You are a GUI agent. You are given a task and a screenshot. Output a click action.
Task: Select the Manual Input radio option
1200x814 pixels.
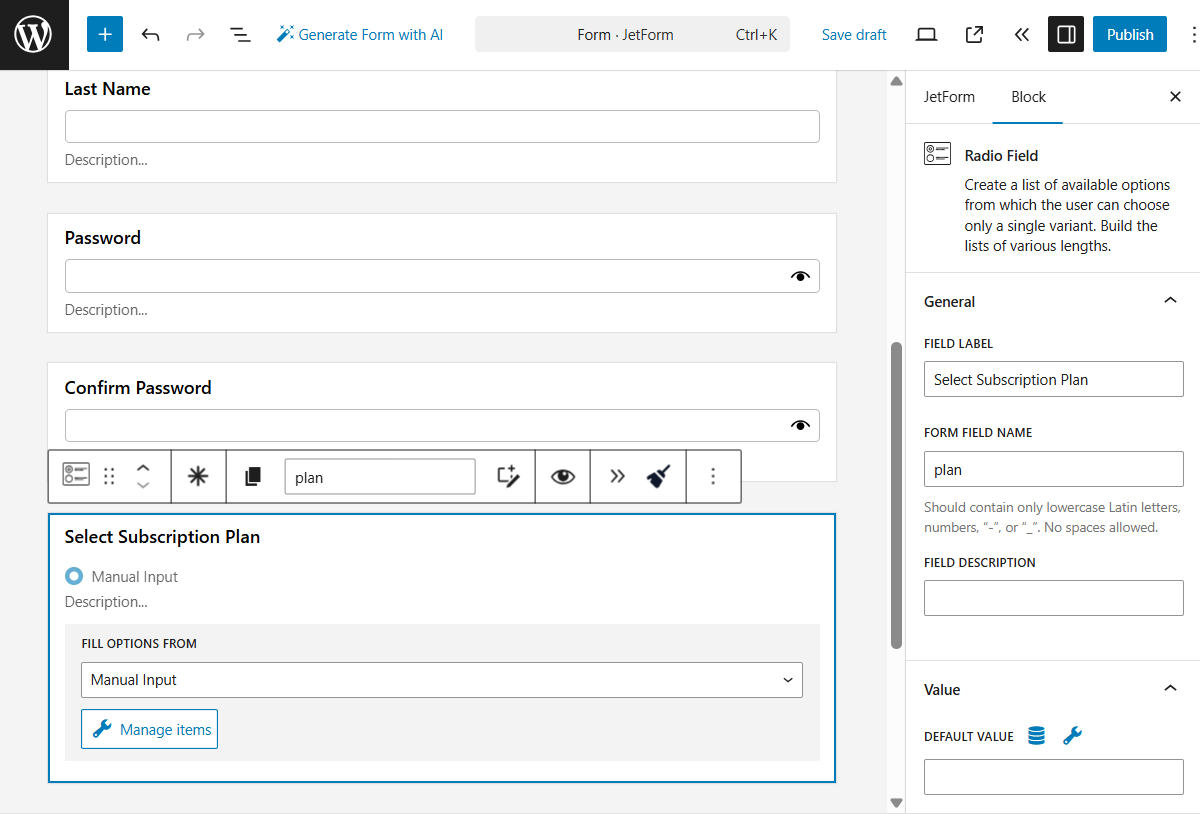[74, 576]
